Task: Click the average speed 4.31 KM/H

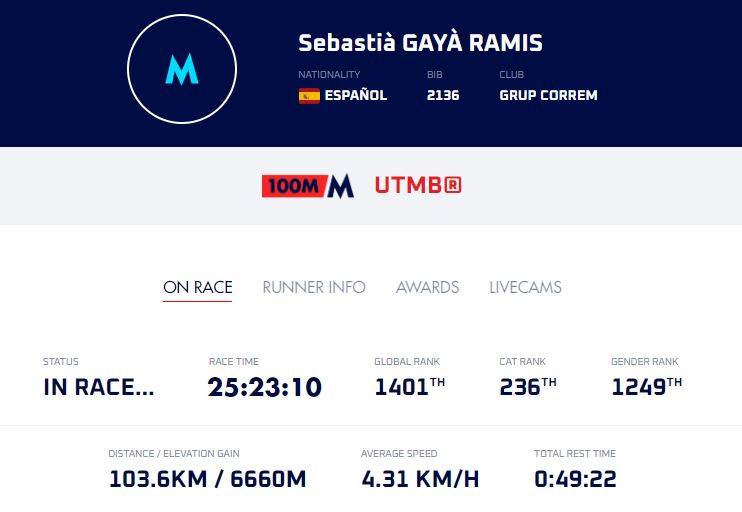Action: coord(420,479)
